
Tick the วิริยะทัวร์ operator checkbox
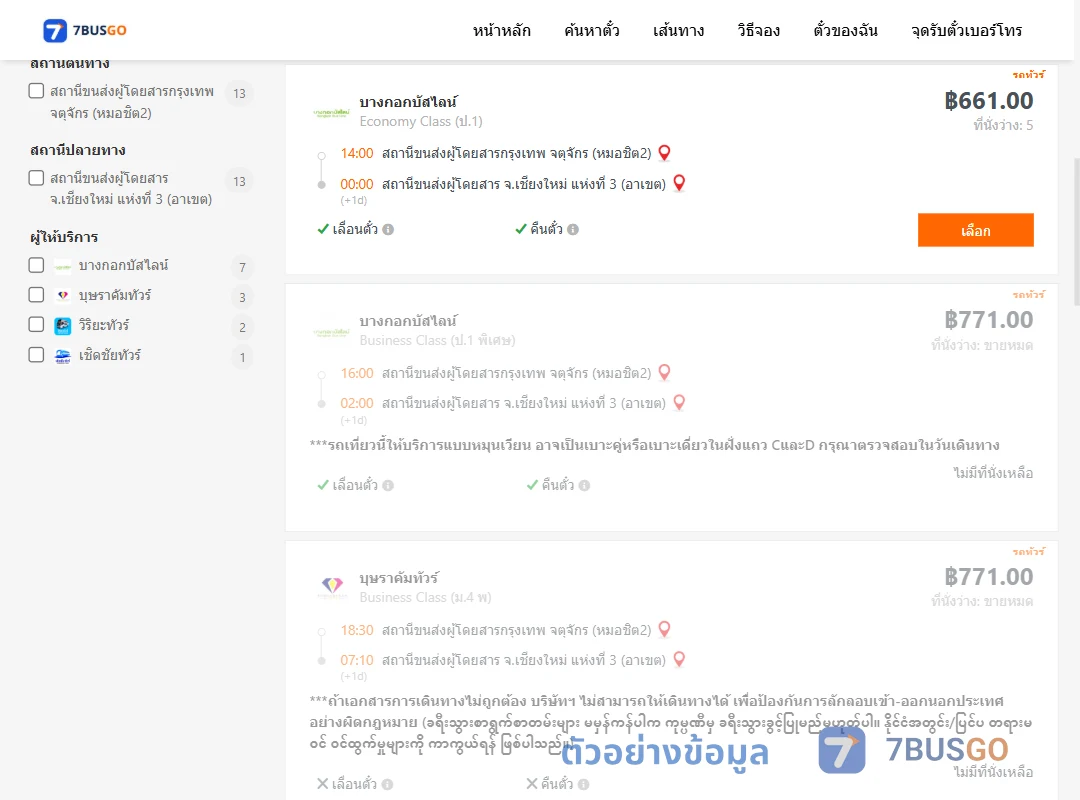pyautogui.click(x=37, y=325)
